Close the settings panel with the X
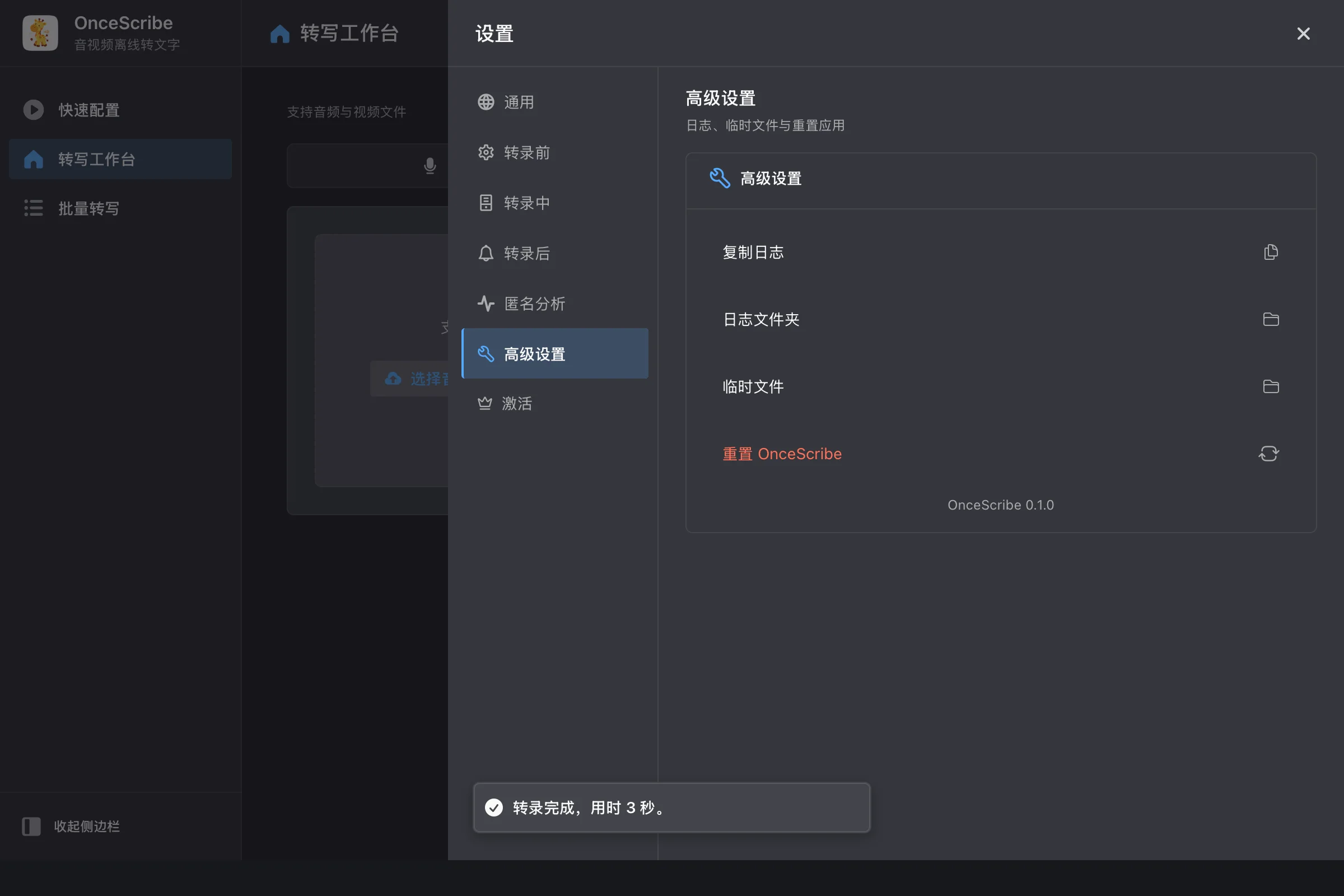Screen dimensions: 1344x896 click(1303, 34)
